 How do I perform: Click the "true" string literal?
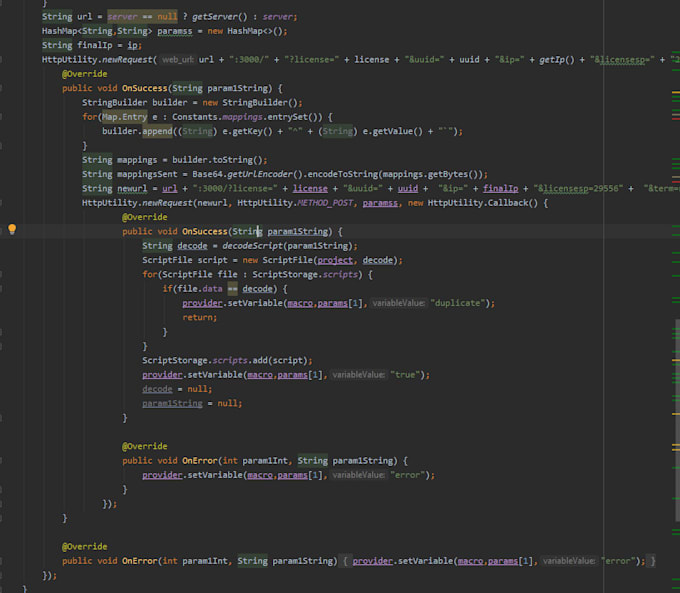click(405, 374)
